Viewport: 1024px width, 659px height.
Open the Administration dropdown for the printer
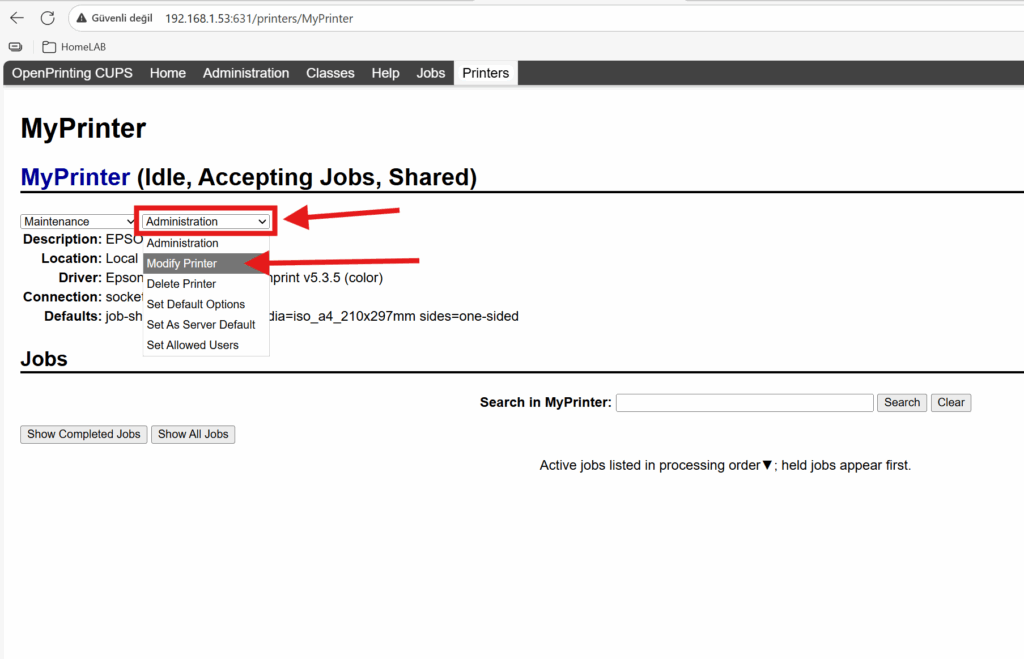tap(206, 221)
